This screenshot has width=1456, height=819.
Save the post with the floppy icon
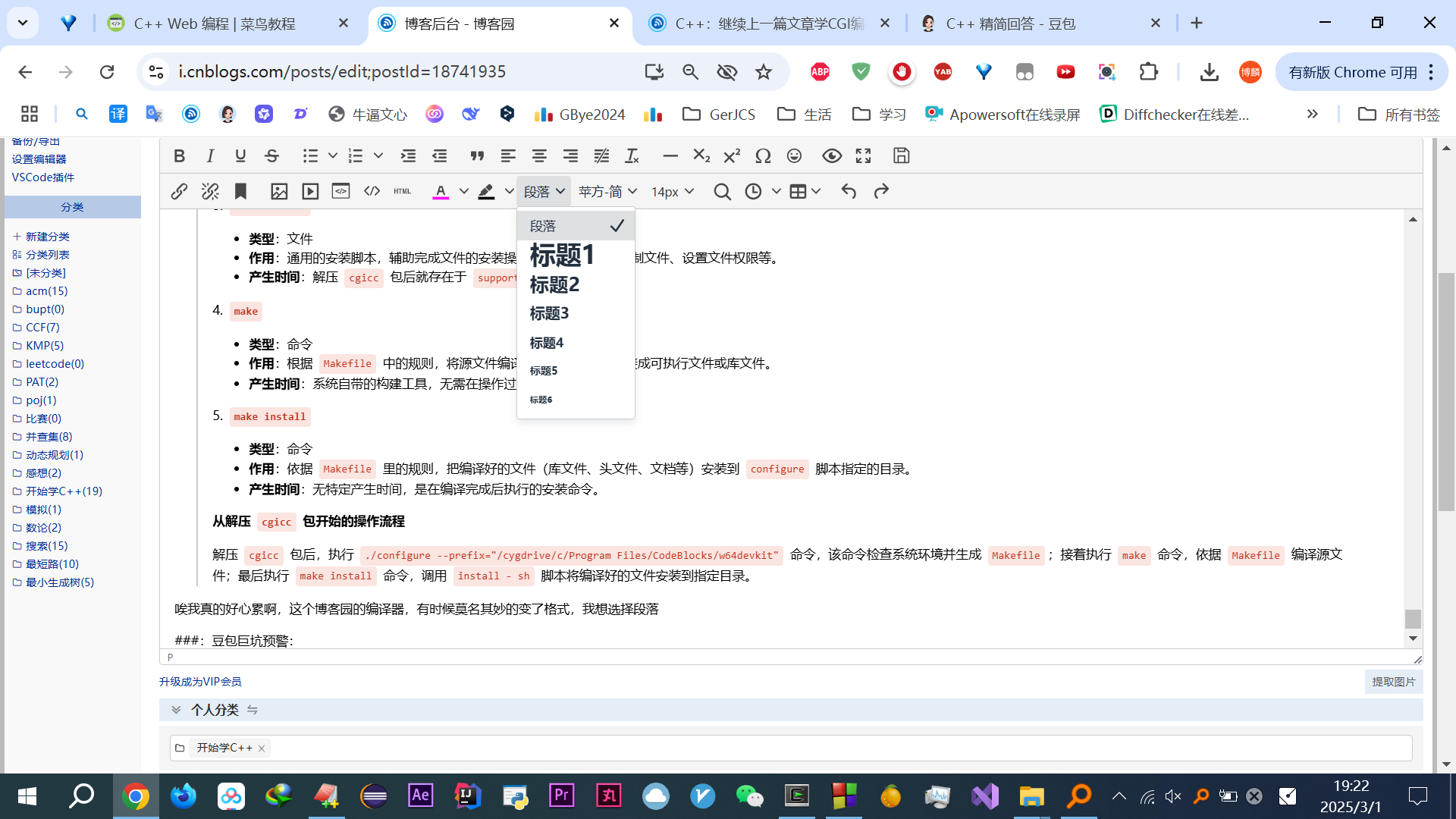click(x=901, y=155)
